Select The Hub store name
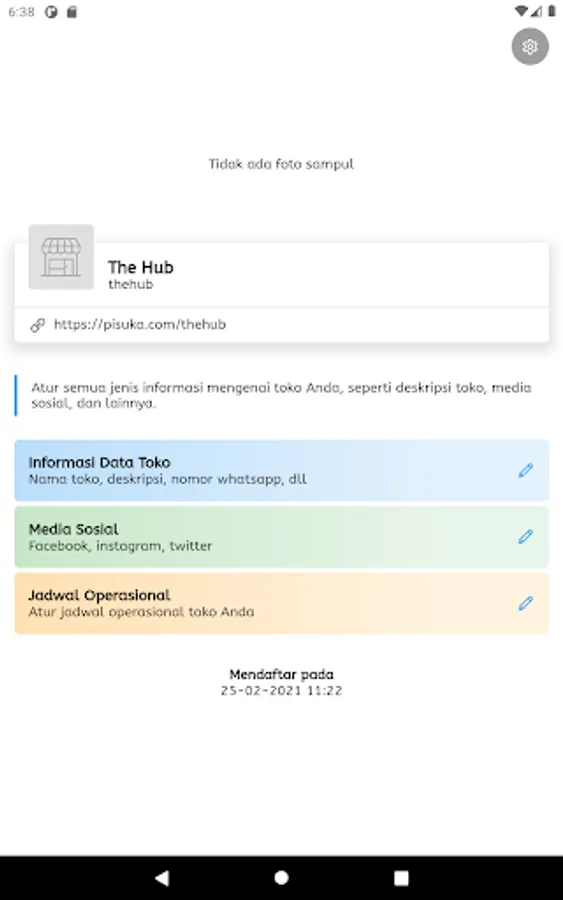Image resolution: width=563 pixels, height=900 pixels. (141, 267)
